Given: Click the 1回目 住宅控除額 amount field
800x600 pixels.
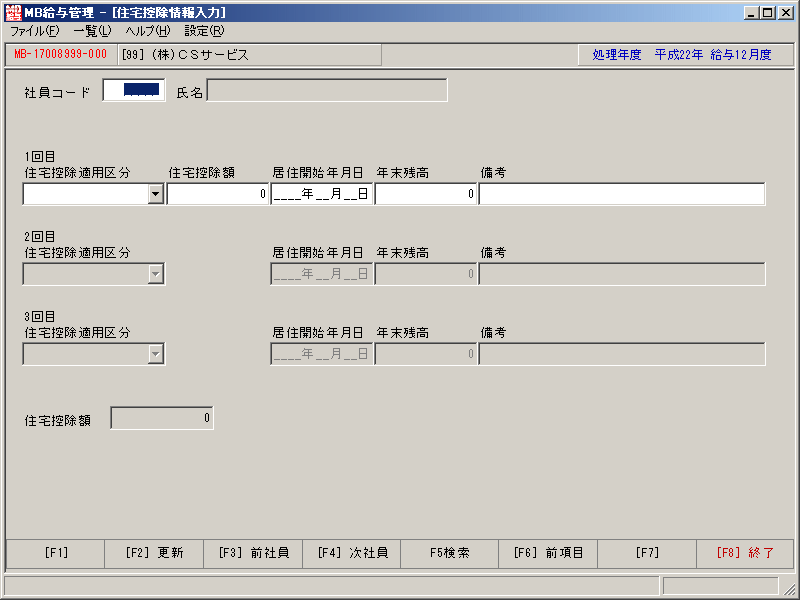Looking at the screenshot, I should (x=218, y=194).
